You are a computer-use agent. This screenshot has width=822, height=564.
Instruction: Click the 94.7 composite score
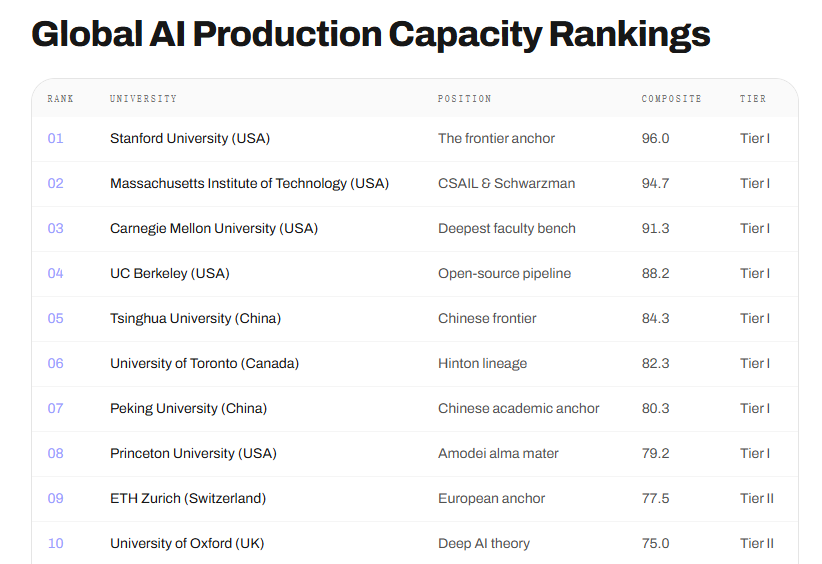point(655,183)
